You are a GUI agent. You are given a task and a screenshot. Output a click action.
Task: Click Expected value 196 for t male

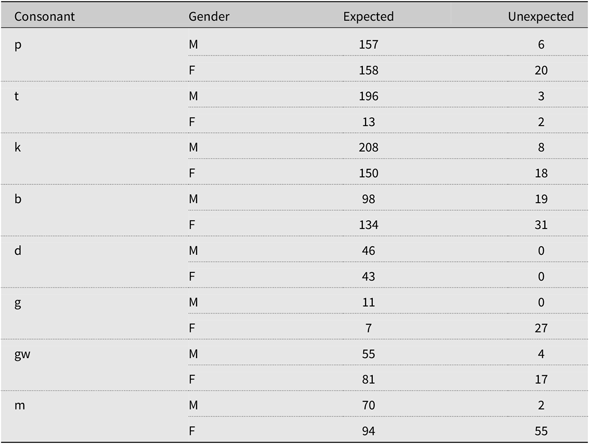(369, 96)
